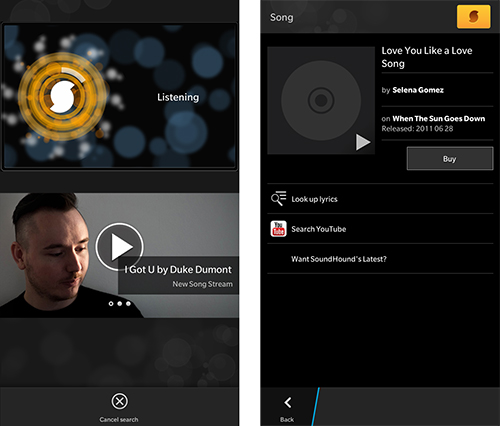500x426 pixels.
Task: Go back with the Back arrow
Action: coord(288,402)
